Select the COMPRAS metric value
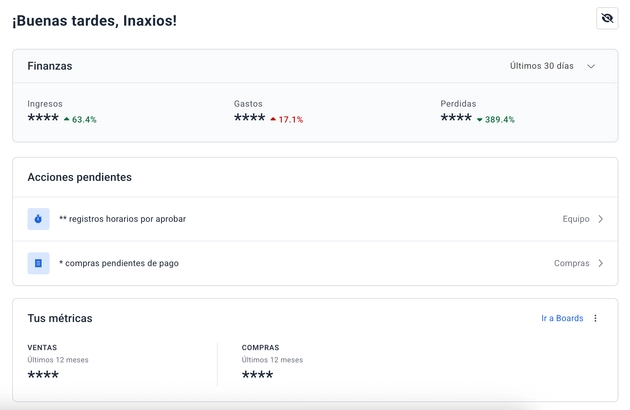This screenshot has width=630, height=410. tap(257, 376)
